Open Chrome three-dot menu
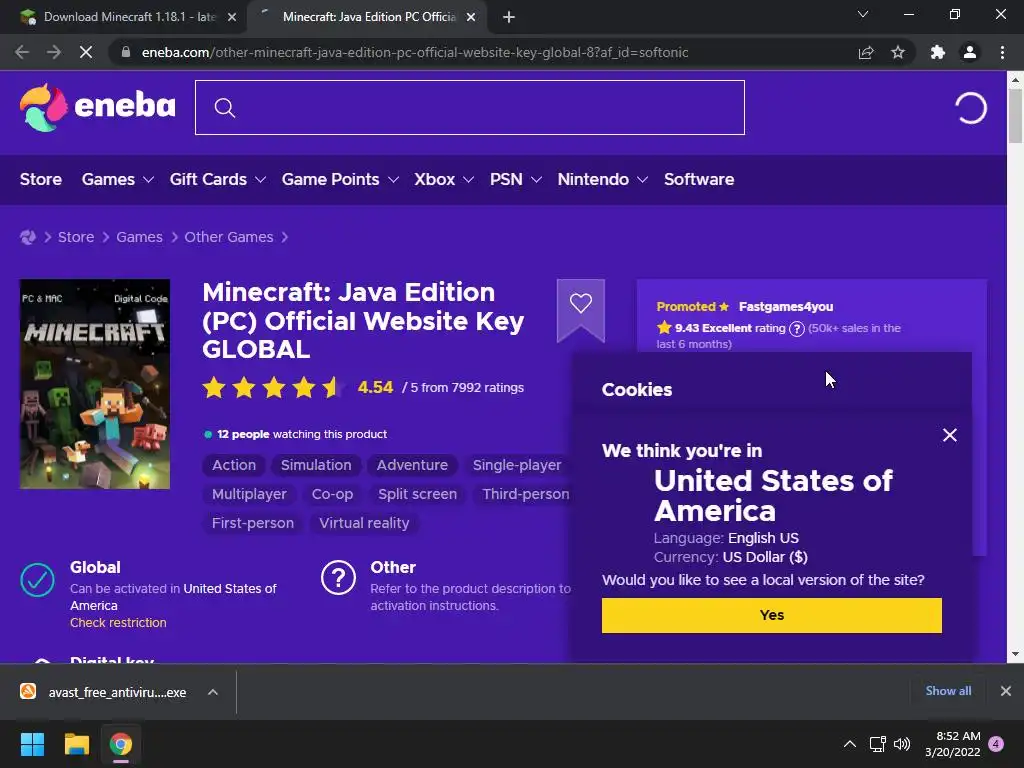The image size is (1024, 768). point(1002,52)
